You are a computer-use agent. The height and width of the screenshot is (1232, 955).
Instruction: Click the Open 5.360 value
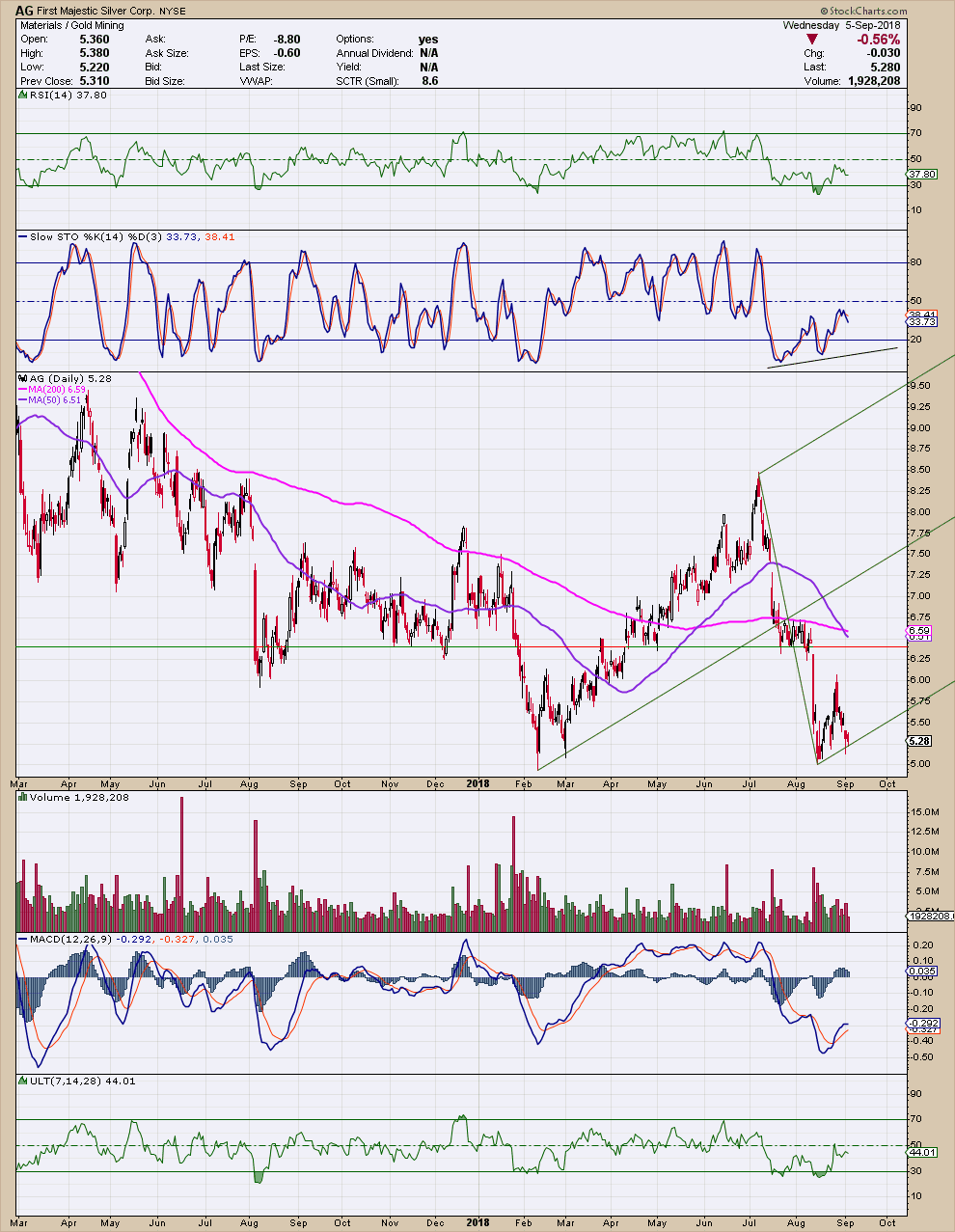(95, 40)
